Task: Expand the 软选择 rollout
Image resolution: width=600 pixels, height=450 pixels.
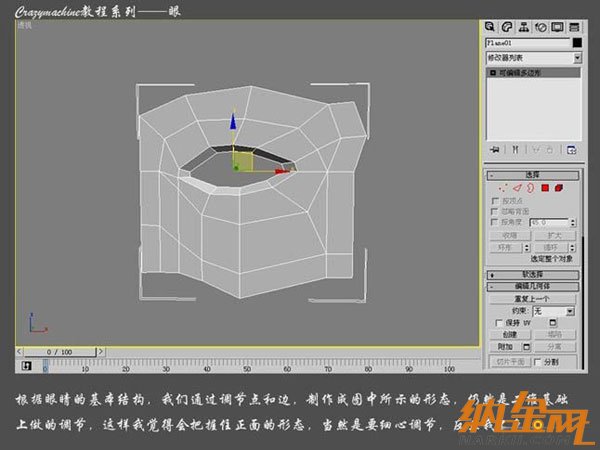Action: (533, 274)
